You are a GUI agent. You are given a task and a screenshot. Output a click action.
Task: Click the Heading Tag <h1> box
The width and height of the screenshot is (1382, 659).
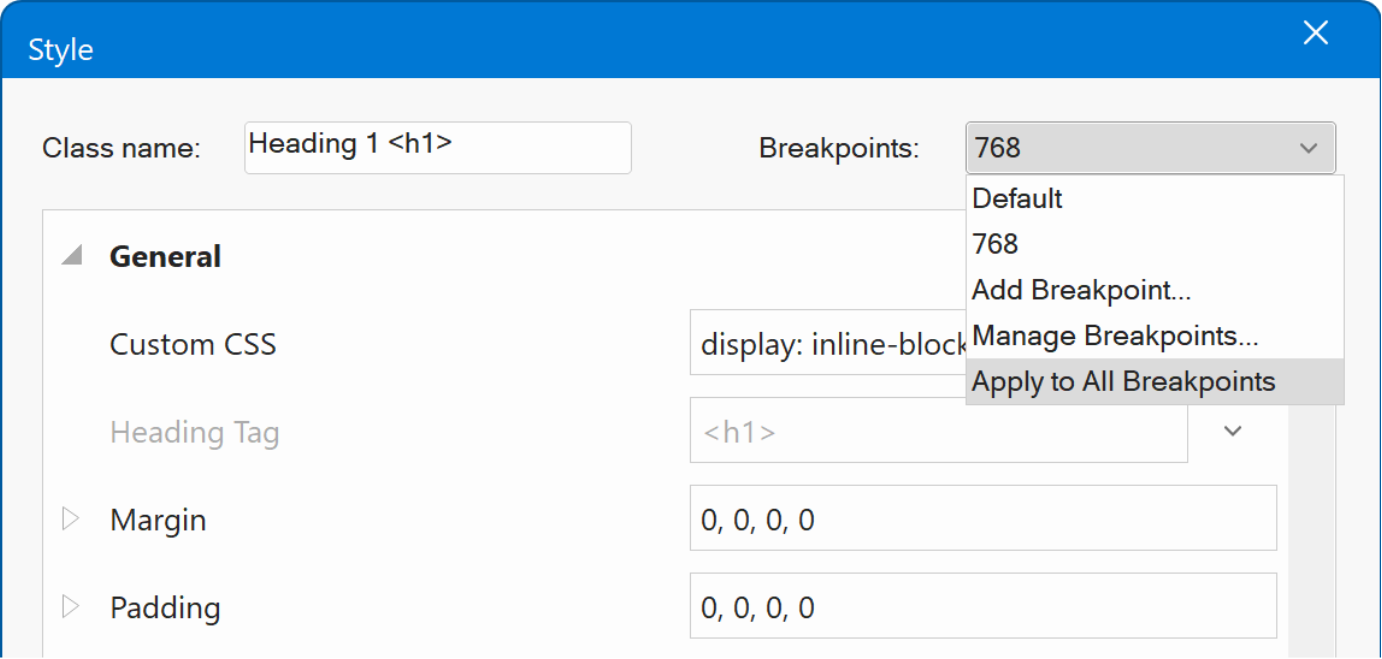(x=937, y=432)
